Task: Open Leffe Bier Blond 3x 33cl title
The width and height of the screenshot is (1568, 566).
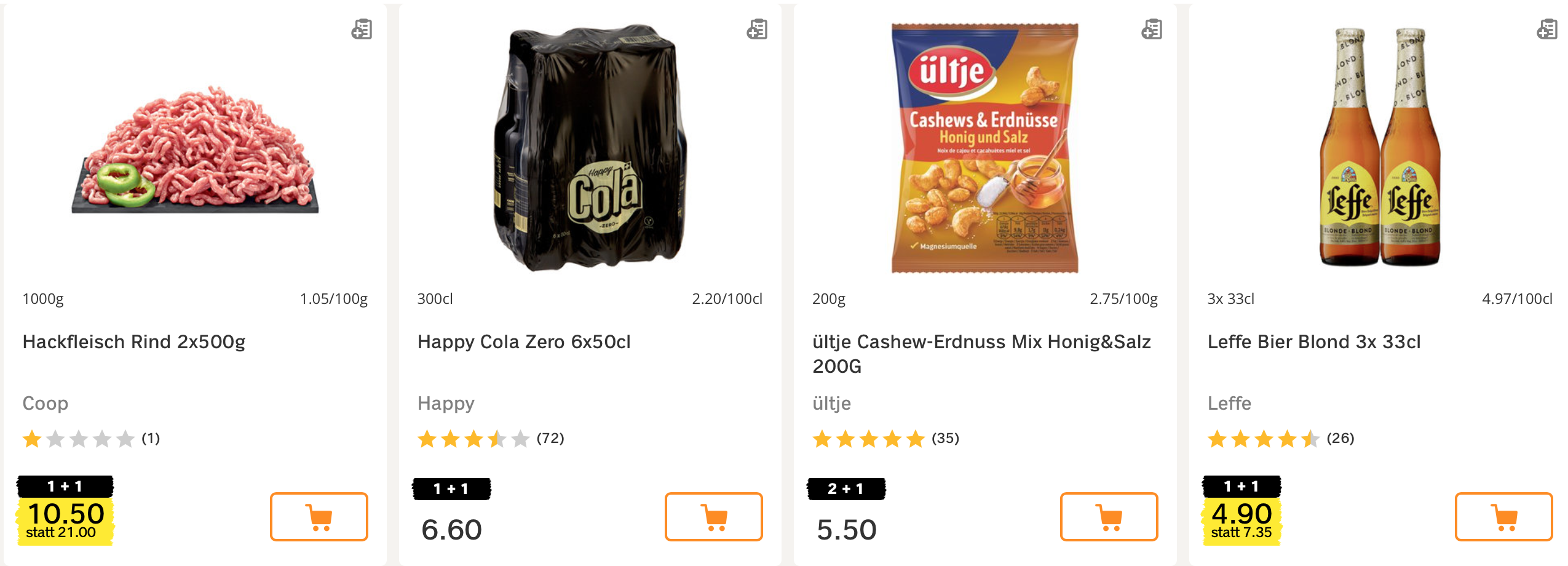Action: (x=1314, y=342)
